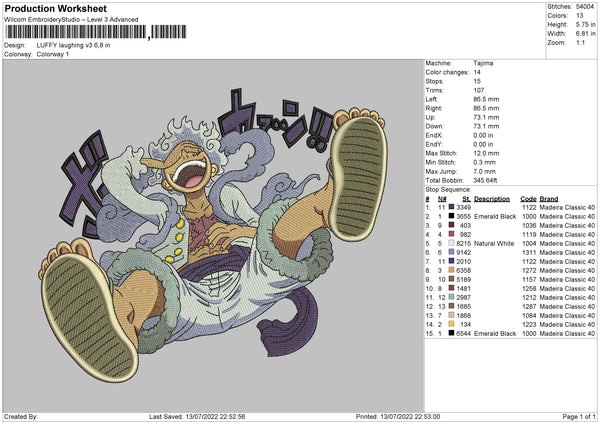Click the Production Worksheet title
Image resolution: width=600 pixels, height=424 pixels.
pos(55,8)
